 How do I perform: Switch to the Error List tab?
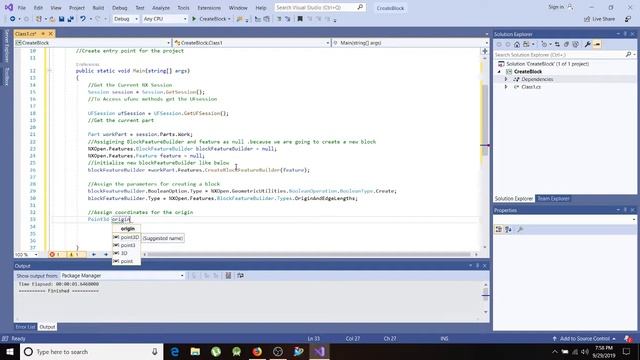(x=25, y=327)
